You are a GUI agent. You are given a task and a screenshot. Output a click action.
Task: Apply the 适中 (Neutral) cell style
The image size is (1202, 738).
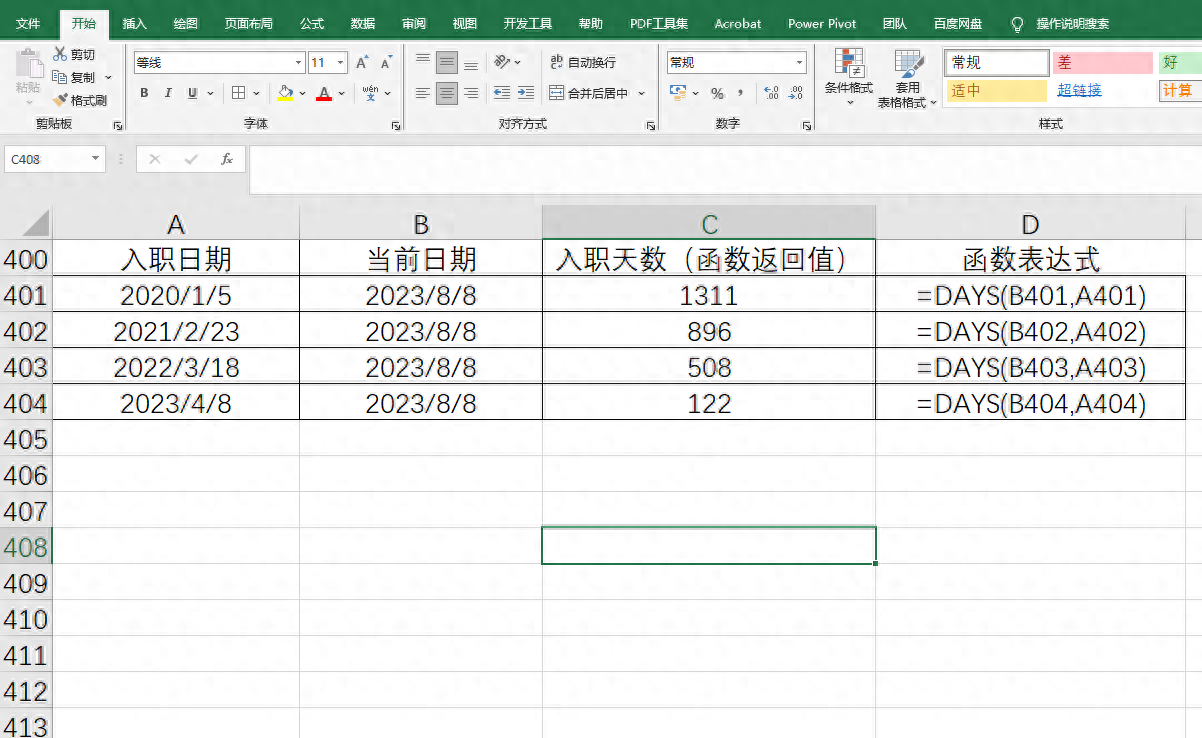tap(996, 90)
